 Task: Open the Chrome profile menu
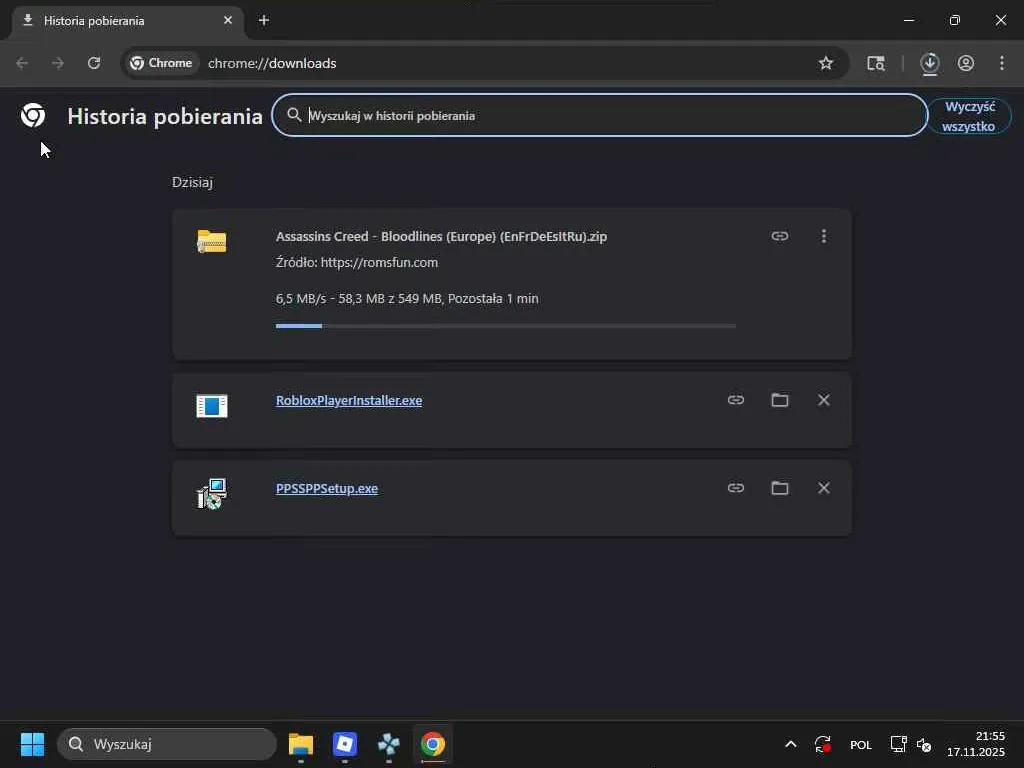pyautogui.click(x=966, y=63)
